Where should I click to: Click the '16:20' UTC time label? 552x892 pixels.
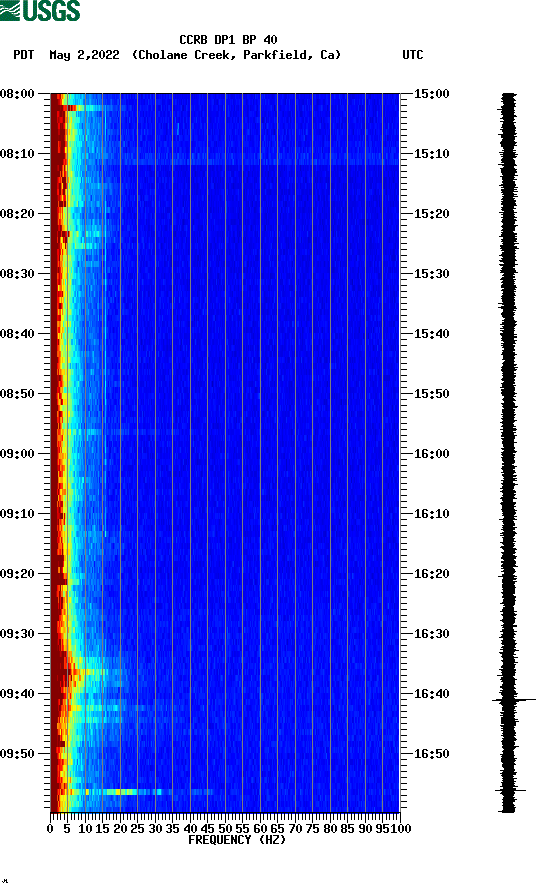click(431, 574)
